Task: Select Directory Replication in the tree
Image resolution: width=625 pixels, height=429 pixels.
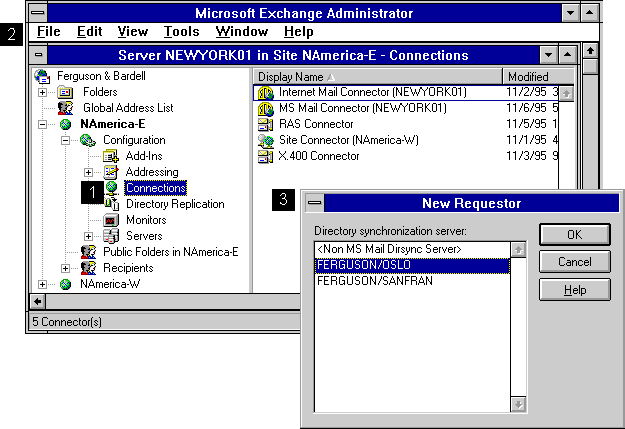Action: pos(175,204)
